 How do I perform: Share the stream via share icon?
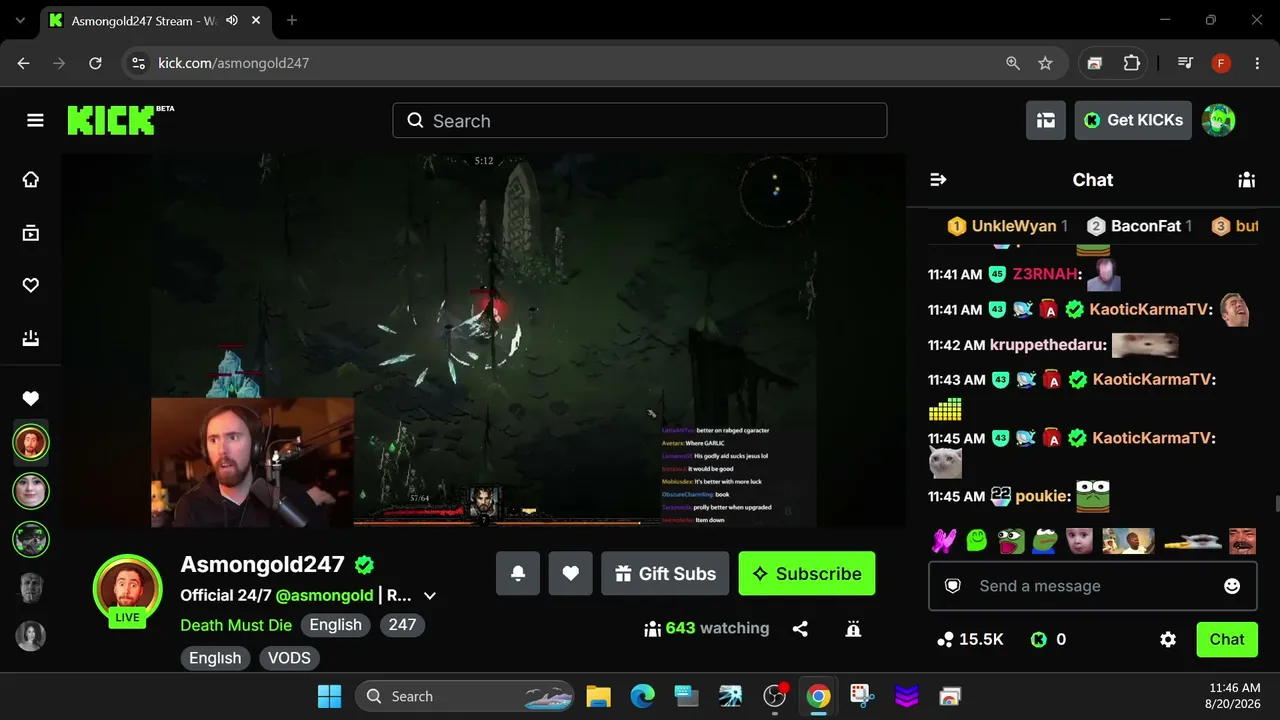tap(800, 629)
